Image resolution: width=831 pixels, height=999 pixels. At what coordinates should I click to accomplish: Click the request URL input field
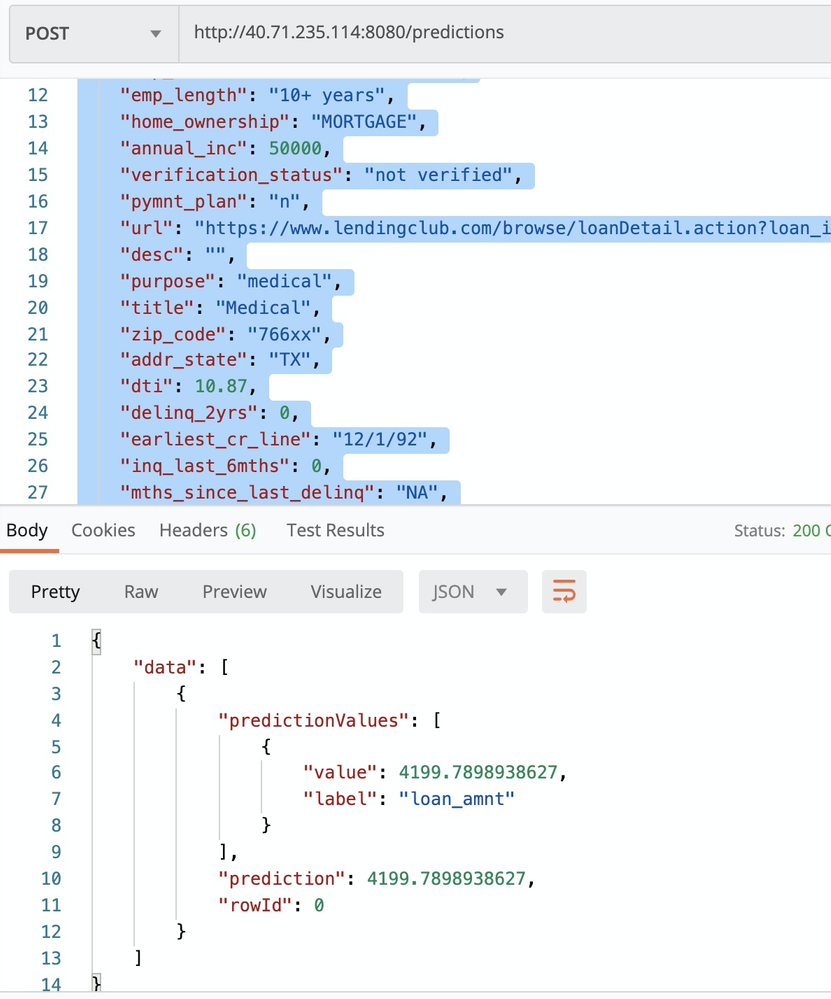click(x=500, y=33)
